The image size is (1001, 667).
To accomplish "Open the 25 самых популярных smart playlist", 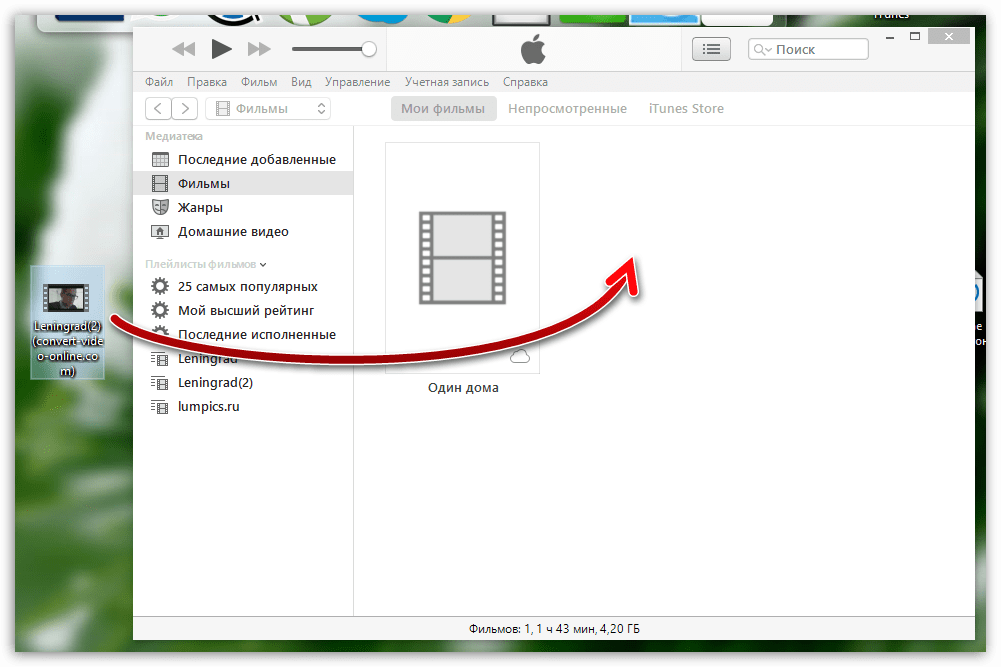I will [247, 286].
